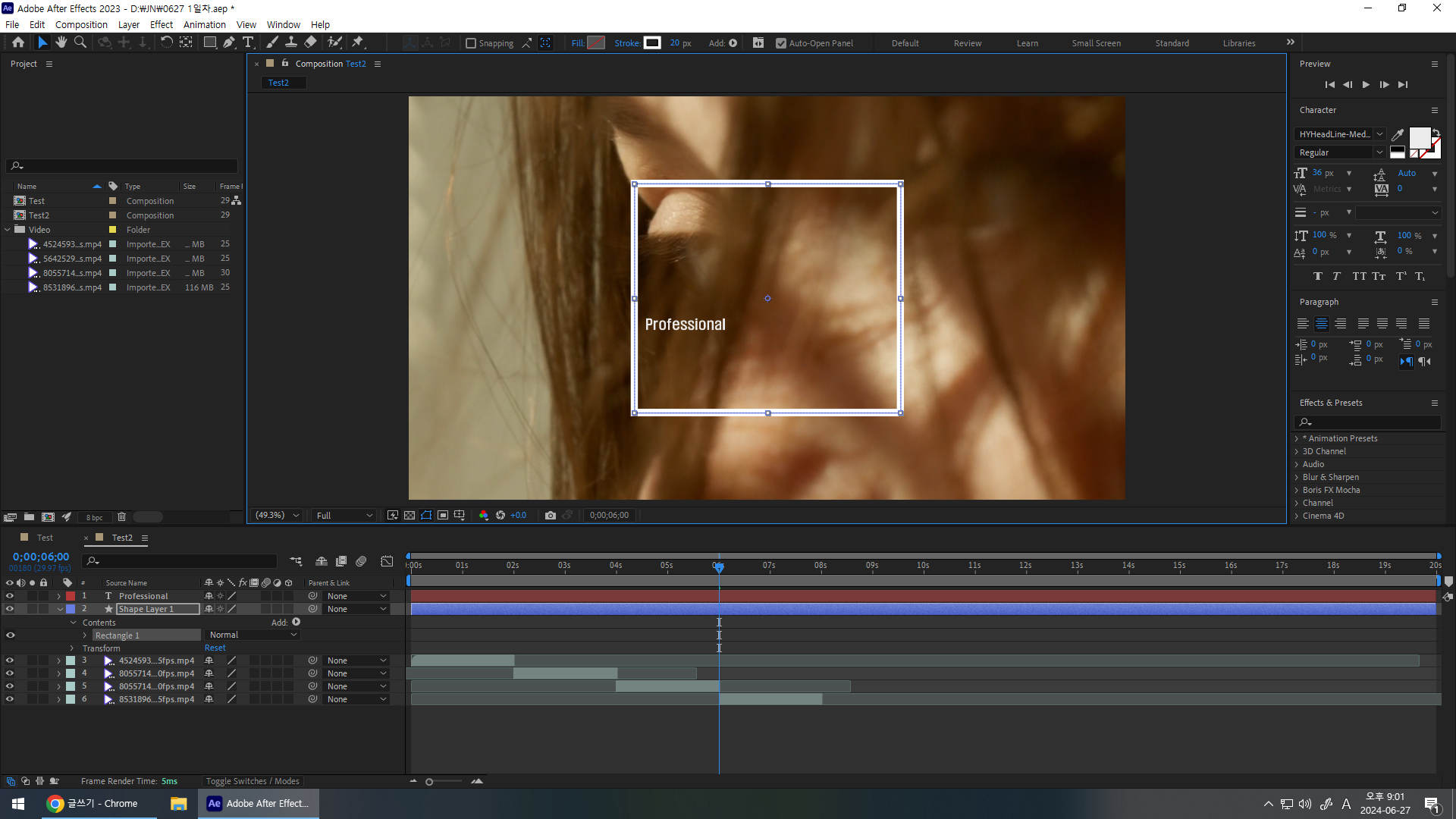Open the font family HYHeadLine dropdown

pos(1379,134)
